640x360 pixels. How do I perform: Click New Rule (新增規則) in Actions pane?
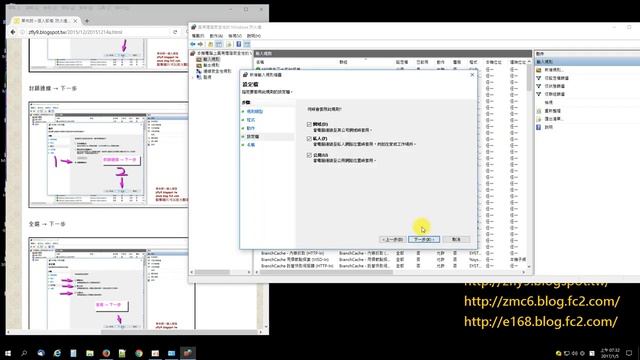pyautogui.click(x=553, y=70)
